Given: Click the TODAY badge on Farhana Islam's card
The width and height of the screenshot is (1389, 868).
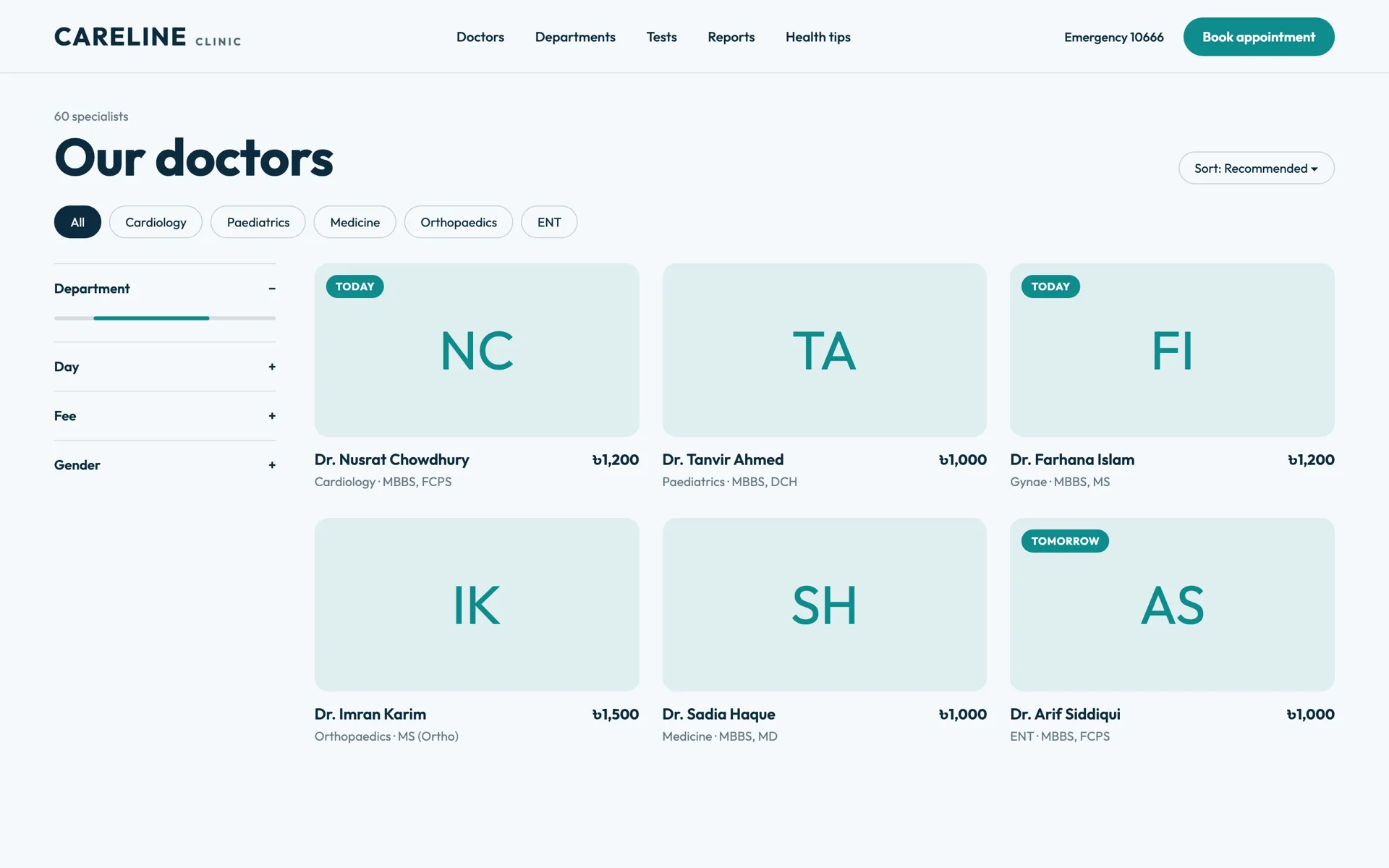Looking at the screenshot, I should [x=1050, y=286].
